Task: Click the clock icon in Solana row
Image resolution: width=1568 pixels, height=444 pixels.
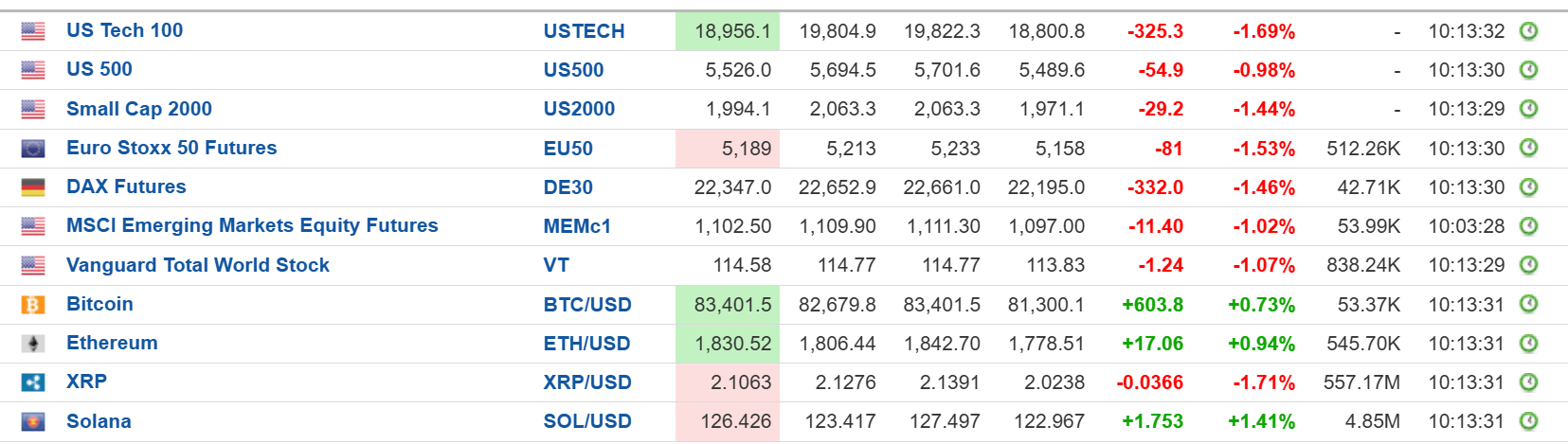Action: pyautogui.click(x=1528, y=421)
